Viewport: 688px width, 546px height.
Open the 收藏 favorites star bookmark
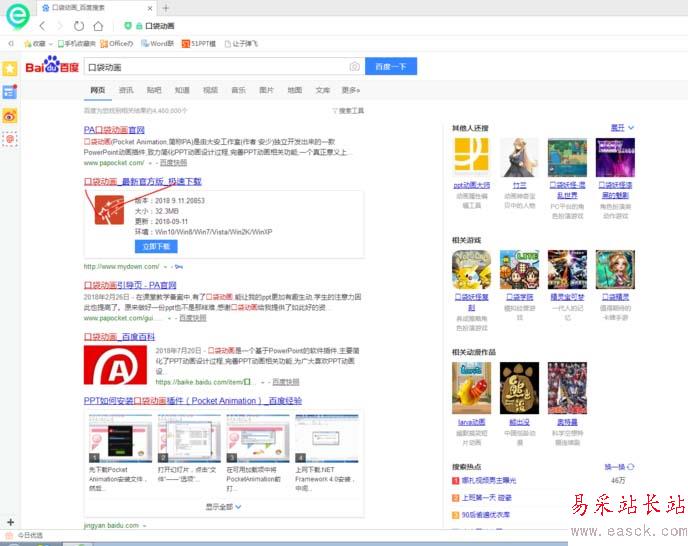tap(35, 43)
